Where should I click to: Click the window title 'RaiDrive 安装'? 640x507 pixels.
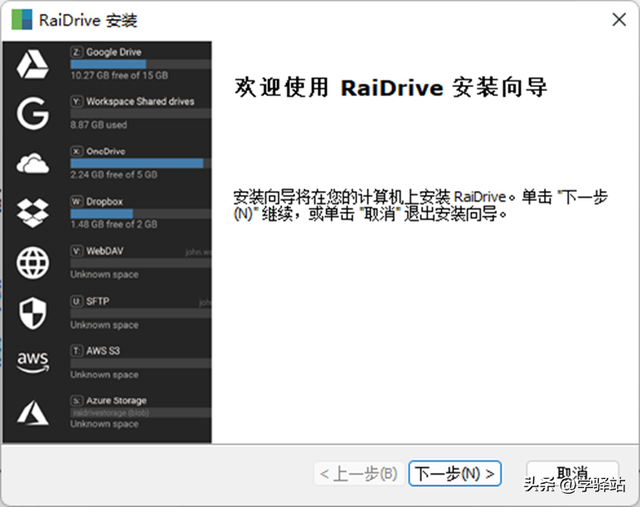(x=88, y=20)
